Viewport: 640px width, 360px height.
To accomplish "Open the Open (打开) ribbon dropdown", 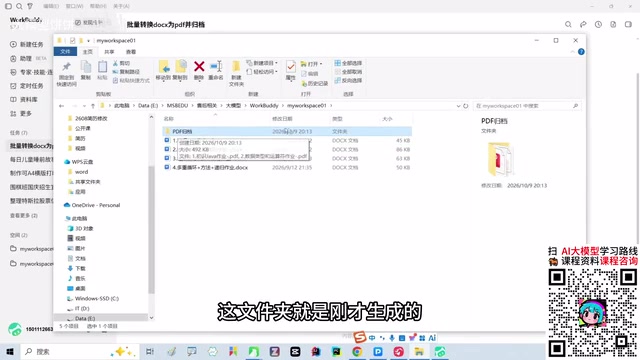I will tap(311, 64).
